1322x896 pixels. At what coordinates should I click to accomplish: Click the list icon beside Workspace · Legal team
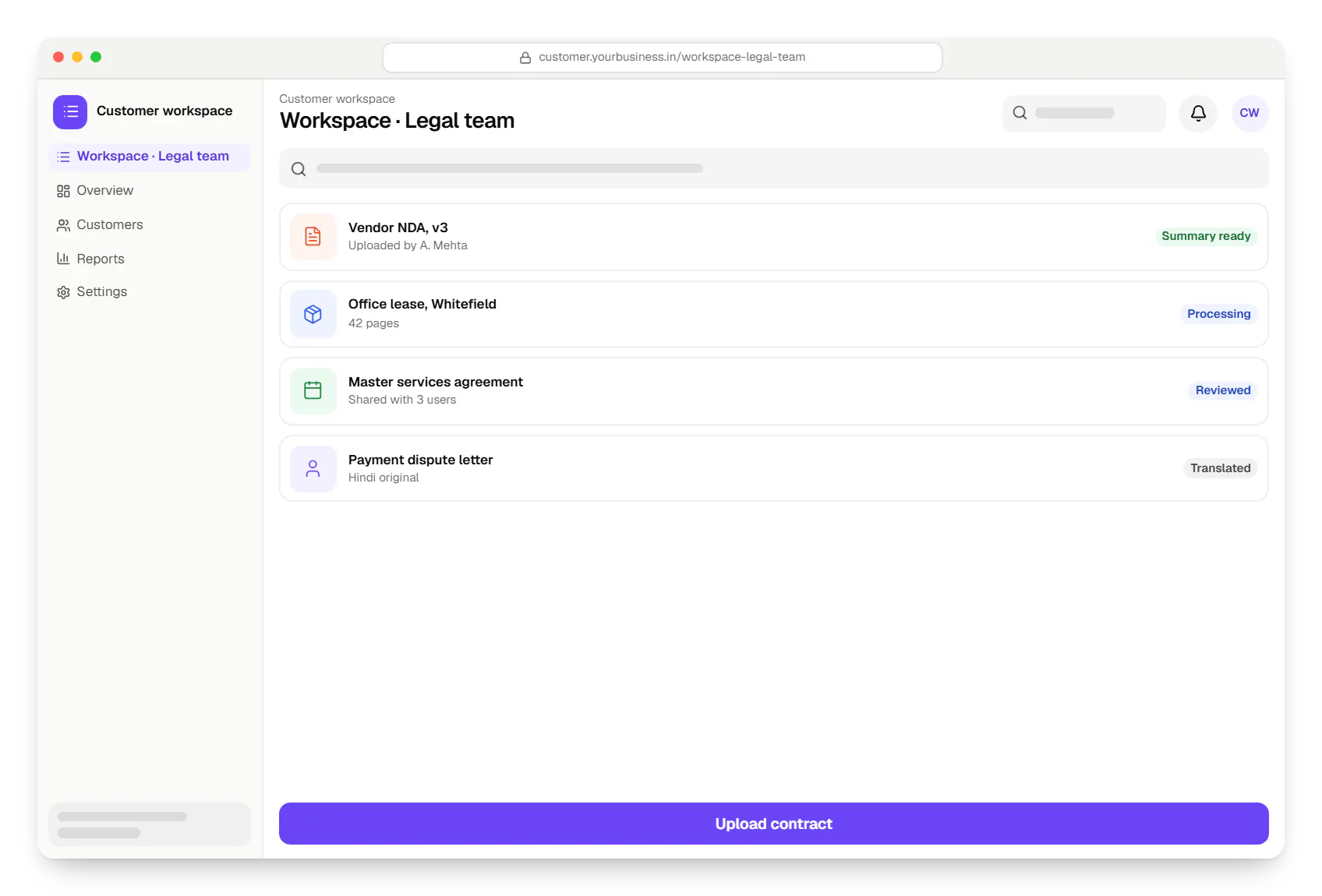[x=63, y=157]
